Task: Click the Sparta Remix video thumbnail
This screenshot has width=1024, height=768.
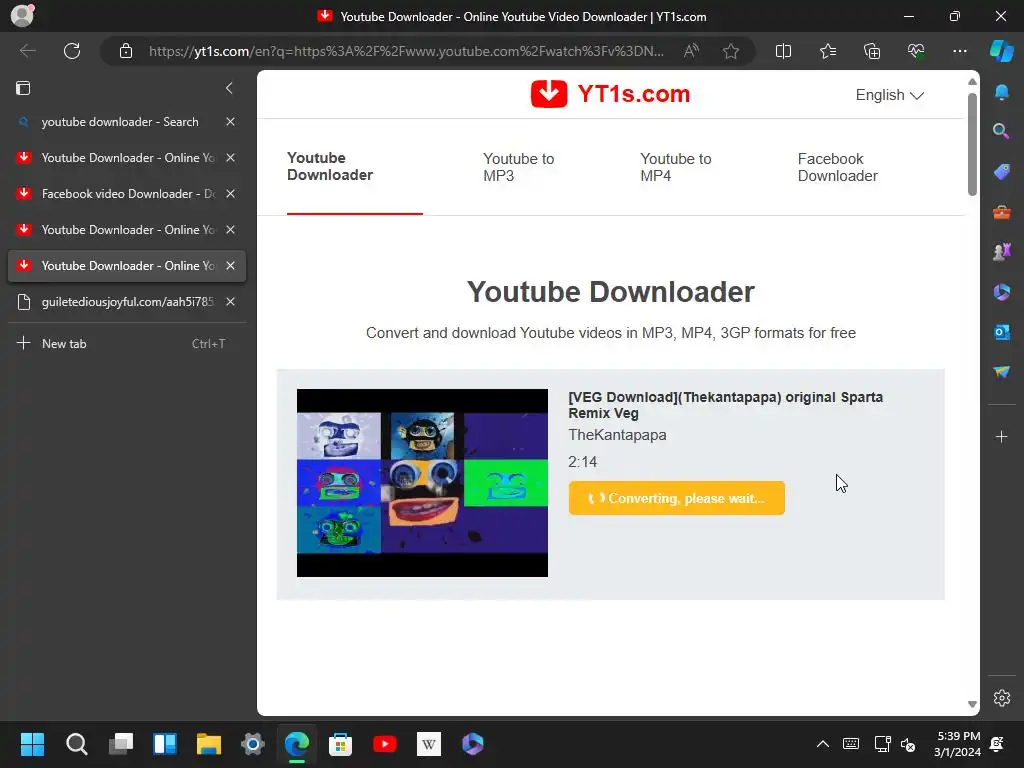Action: pos(423,483)
